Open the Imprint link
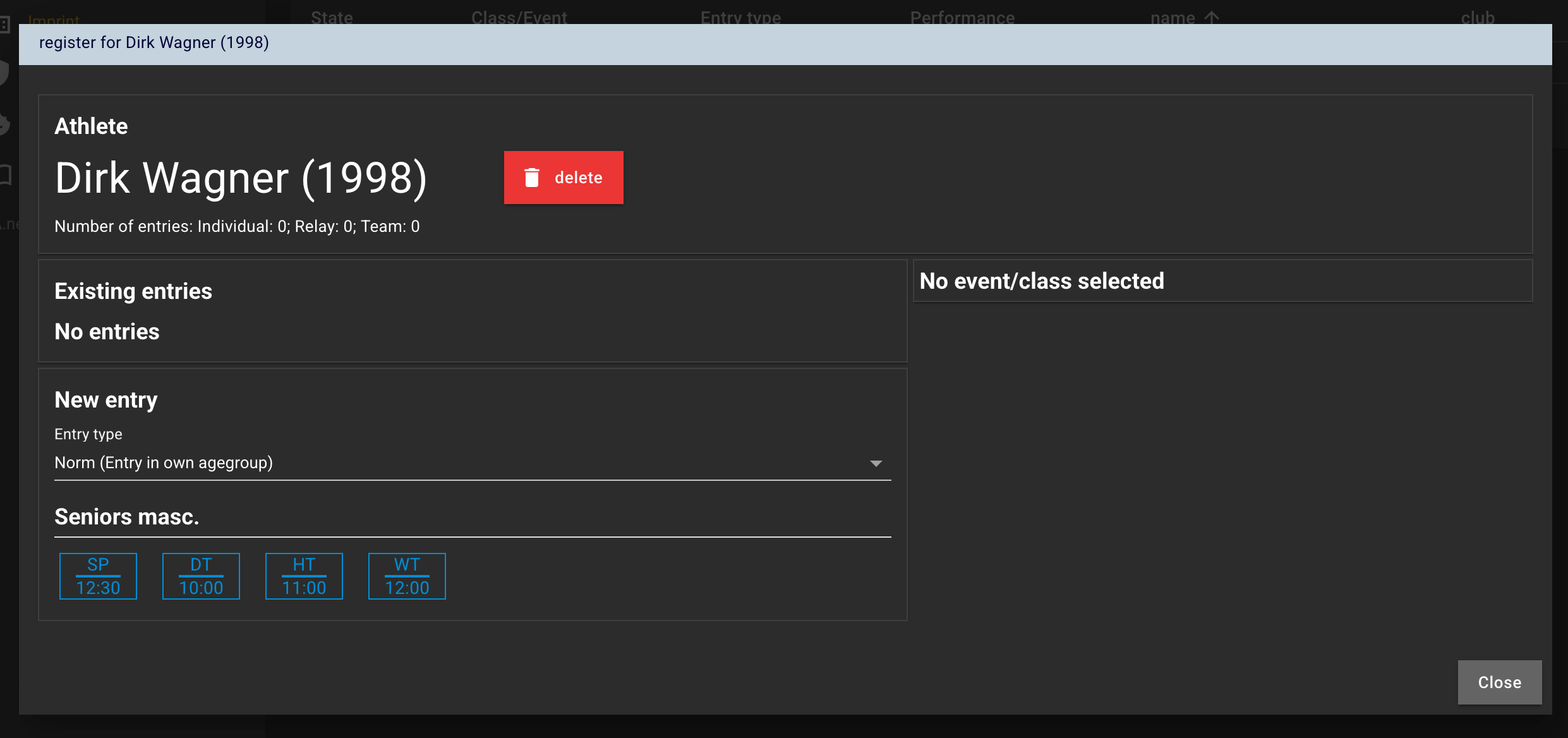The width and height of the screenshot is (1568, 738). pyautogui.click(x=54, y=19)
